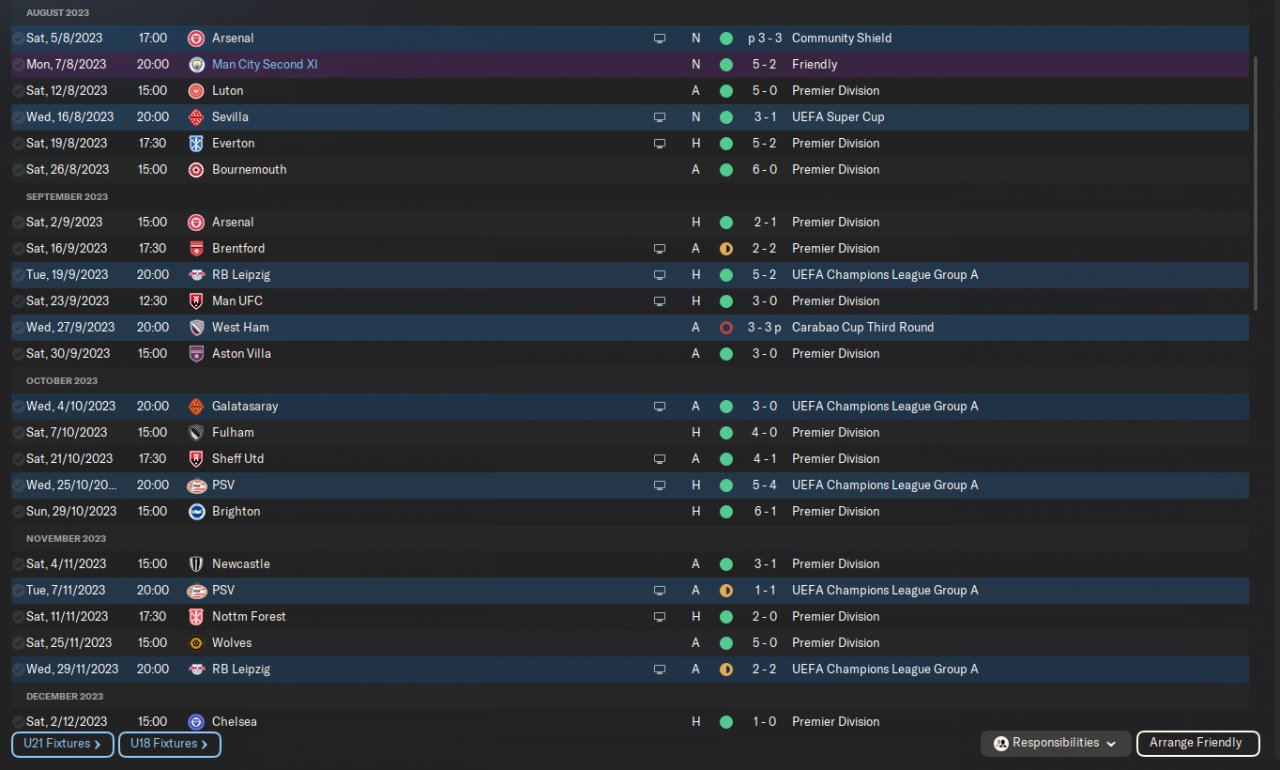Toggle the checkmark next to the Fulham fixture

[x=18, y=433]
